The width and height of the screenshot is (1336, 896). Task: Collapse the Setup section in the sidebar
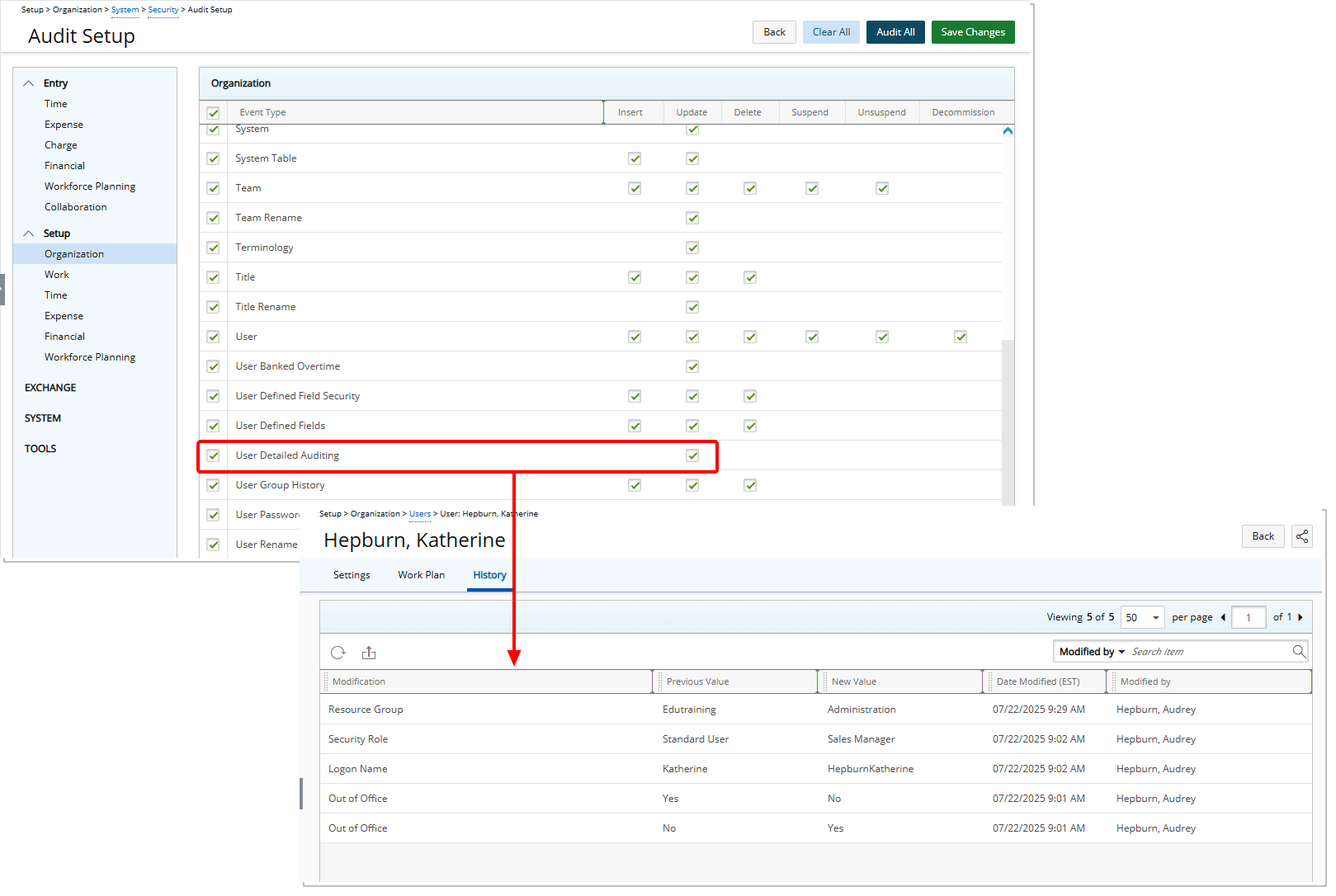29,233
